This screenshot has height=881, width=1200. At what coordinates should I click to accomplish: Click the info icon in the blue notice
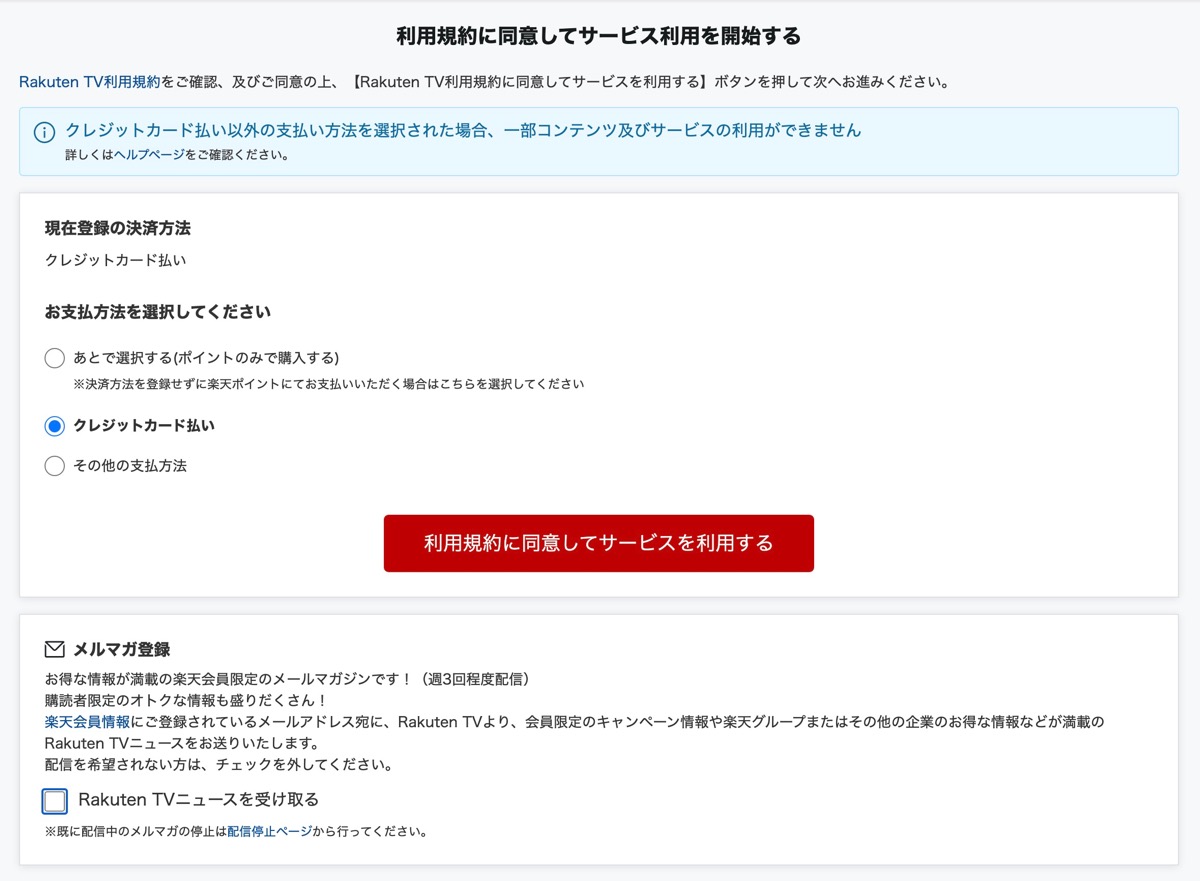45,133
